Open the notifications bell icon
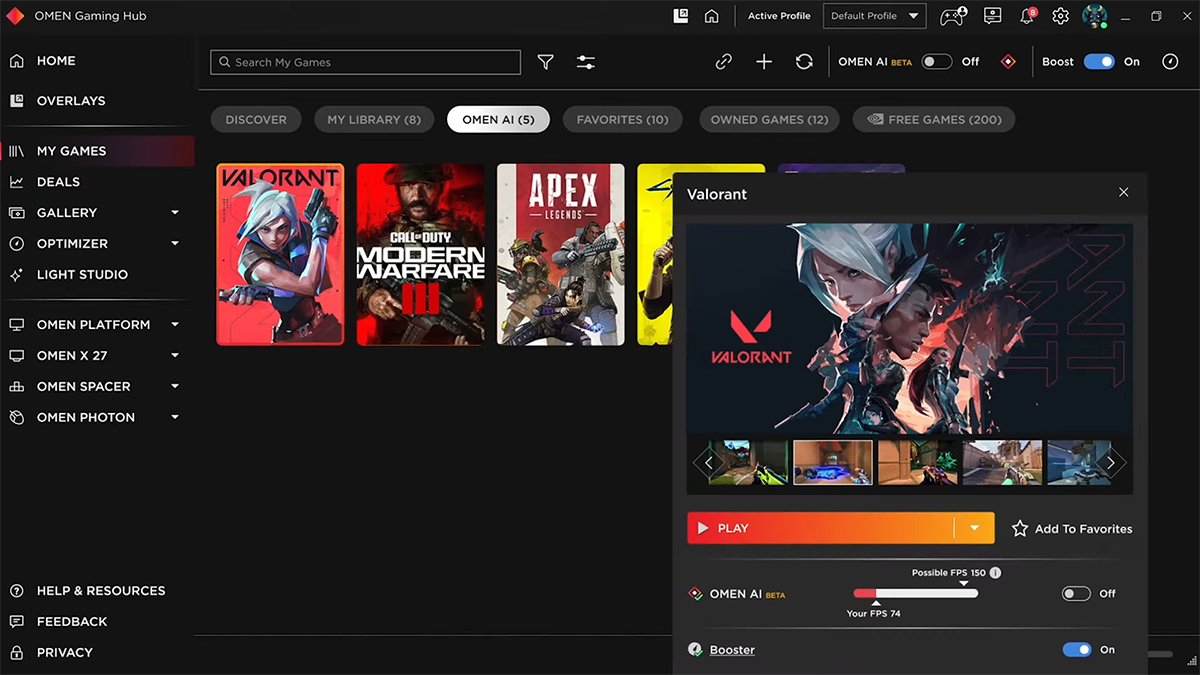This screenshot has height=675, width=1200. pyautogui.click(x=1027, y=16)
